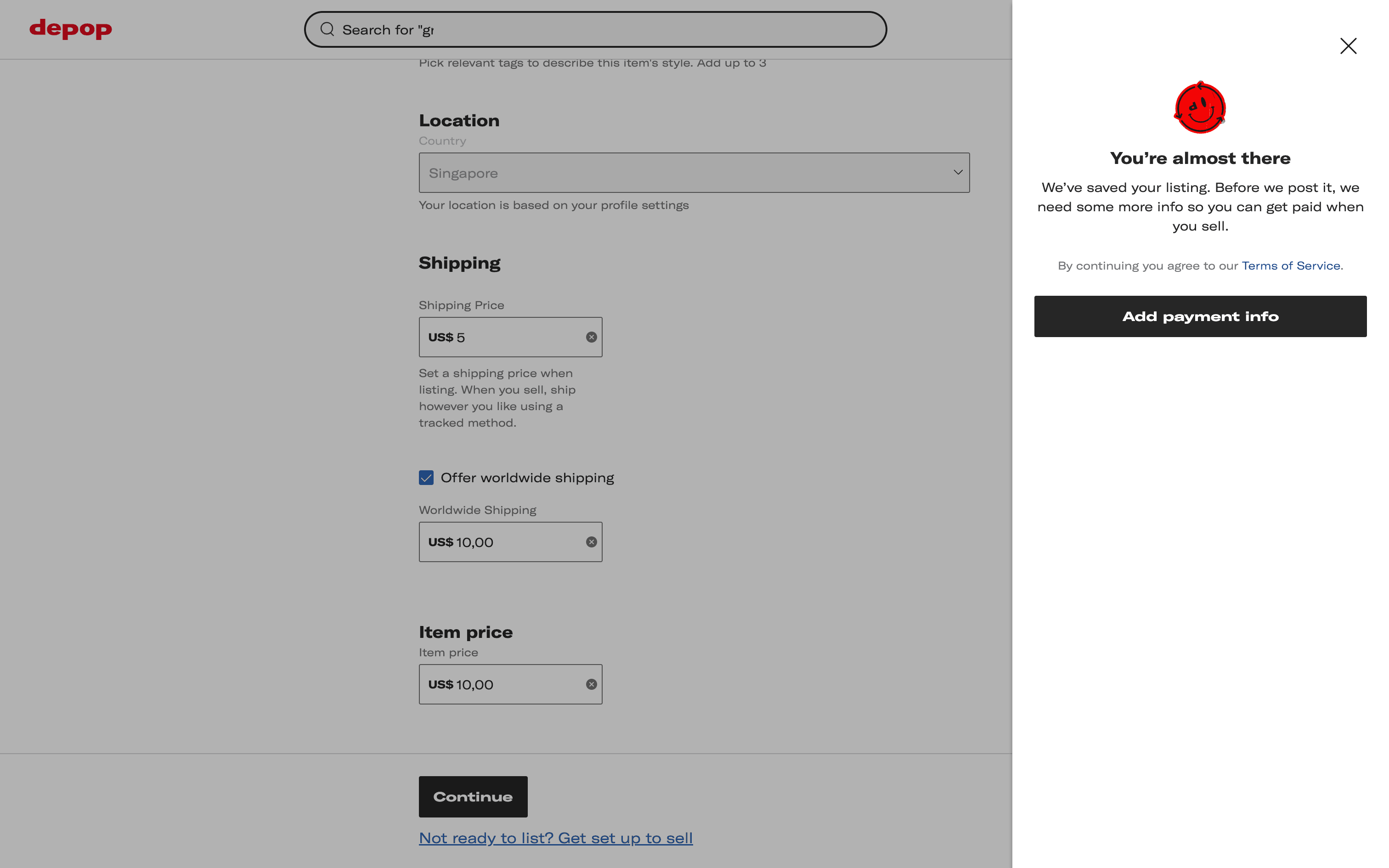Click the red smiley face graphic
This screenshot has height=868, width=1389.
(x=1200, y=108)
